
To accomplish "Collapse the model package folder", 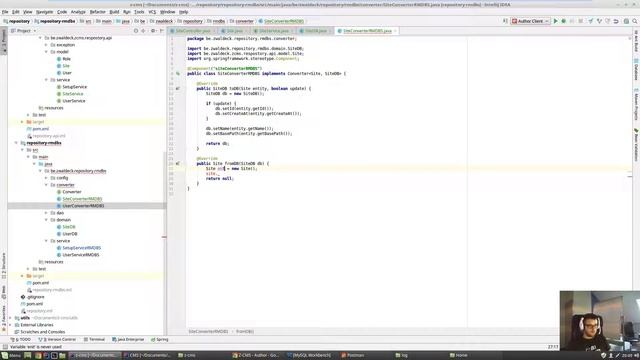I will tap(47, 52).
